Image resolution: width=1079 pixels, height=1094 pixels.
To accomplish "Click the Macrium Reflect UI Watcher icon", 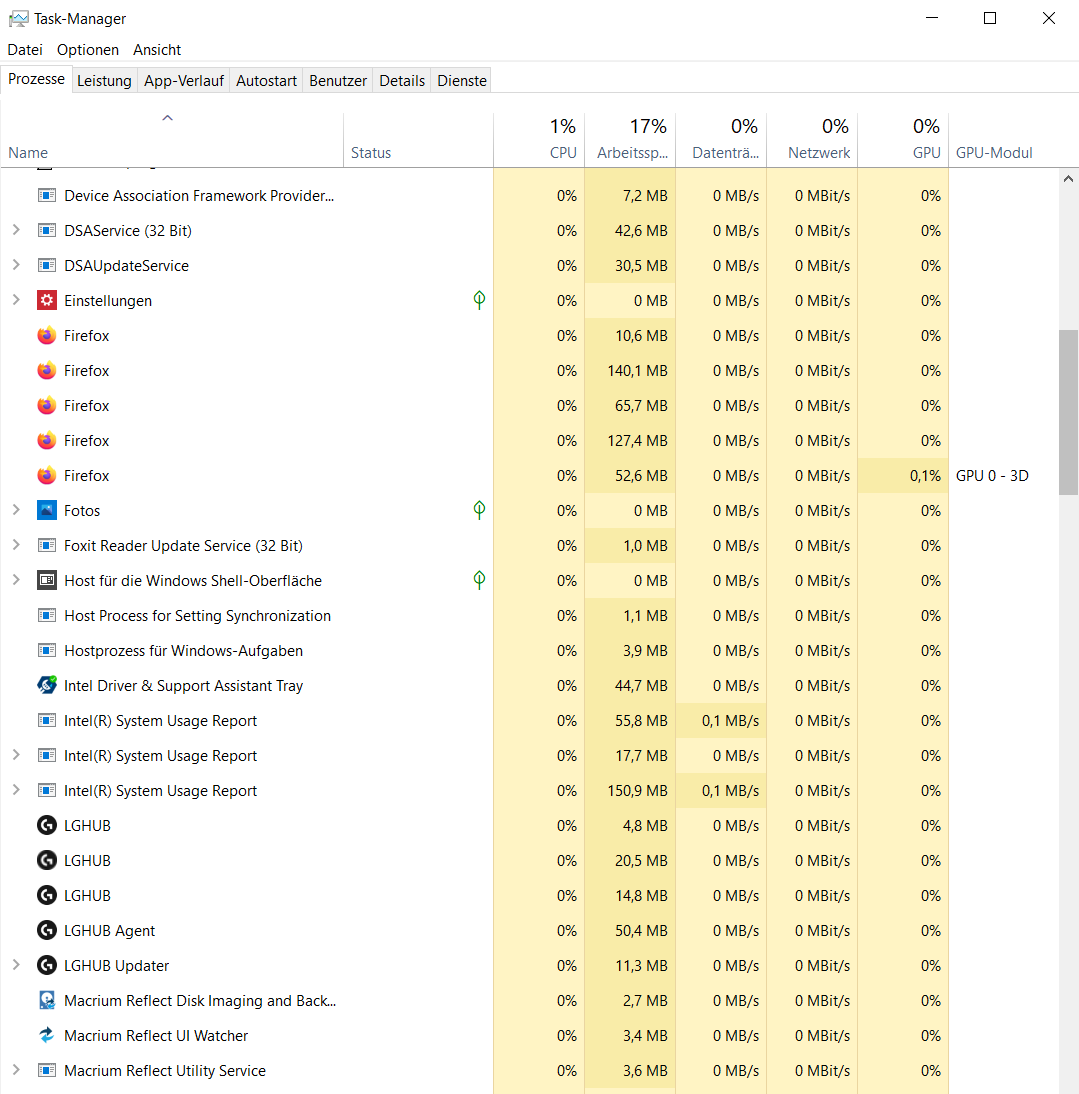I will point(47,1035).
